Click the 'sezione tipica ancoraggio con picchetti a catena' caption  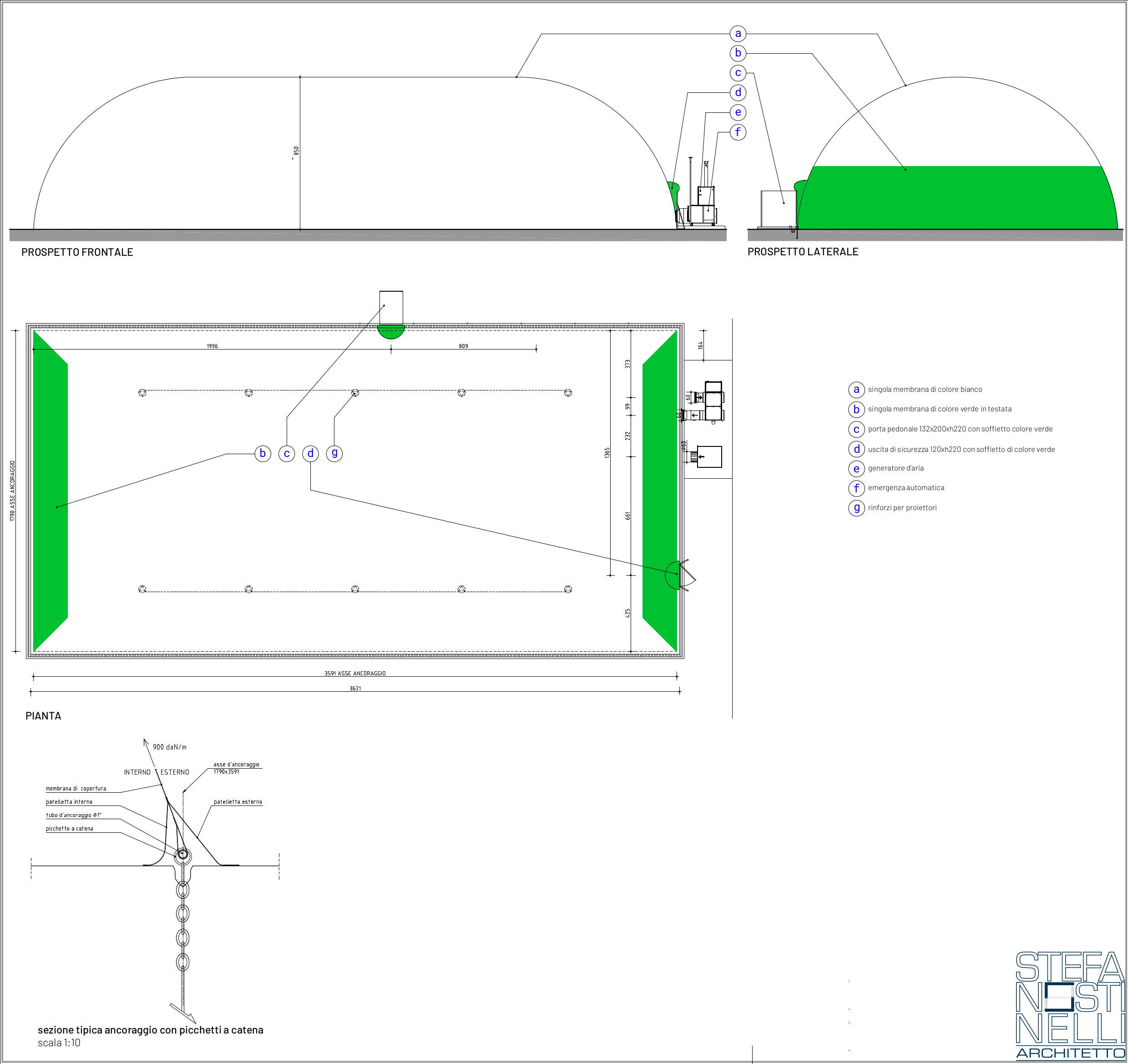coord(150,1030)
